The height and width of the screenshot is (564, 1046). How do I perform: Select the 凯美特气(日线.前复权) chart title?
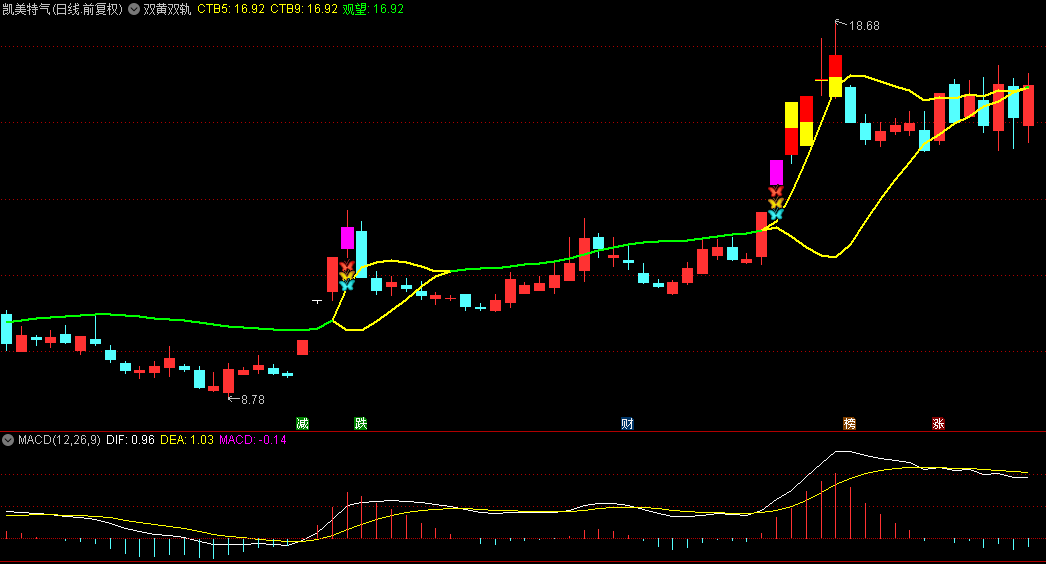pyautogui.click(x=63, y=9)
